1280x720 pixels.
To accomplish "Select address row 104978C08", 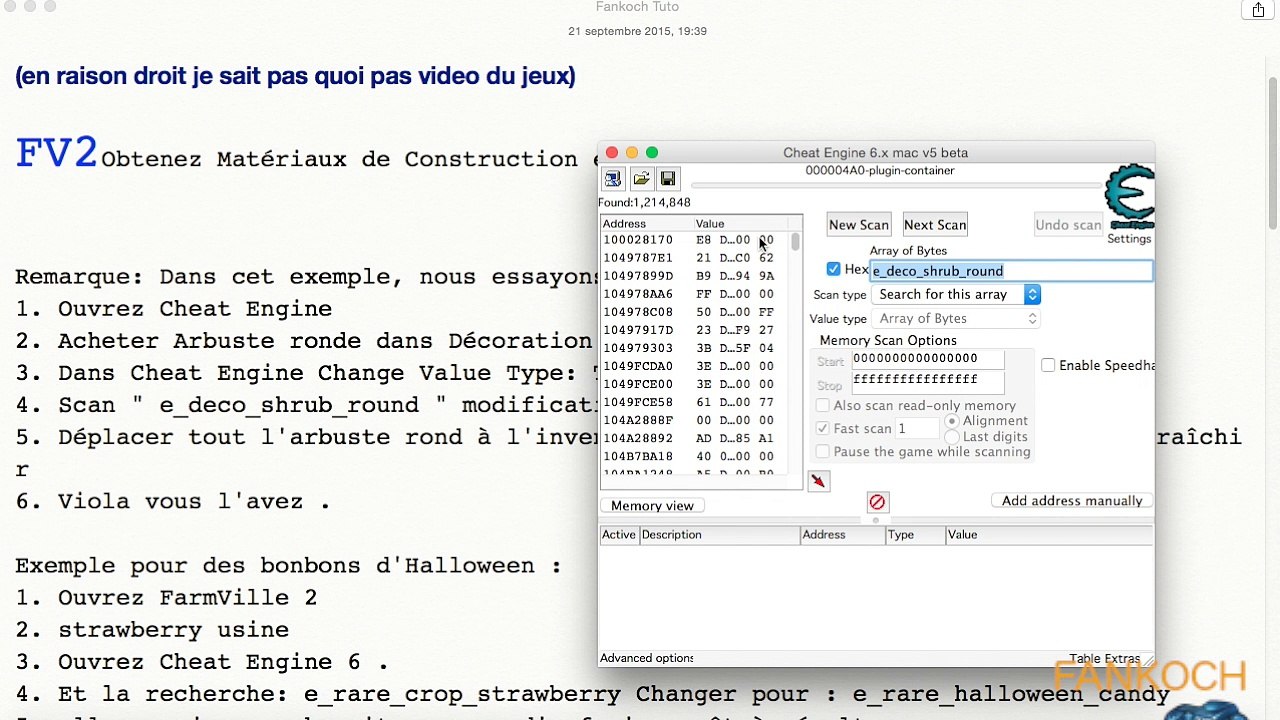I will click(695, 312).
